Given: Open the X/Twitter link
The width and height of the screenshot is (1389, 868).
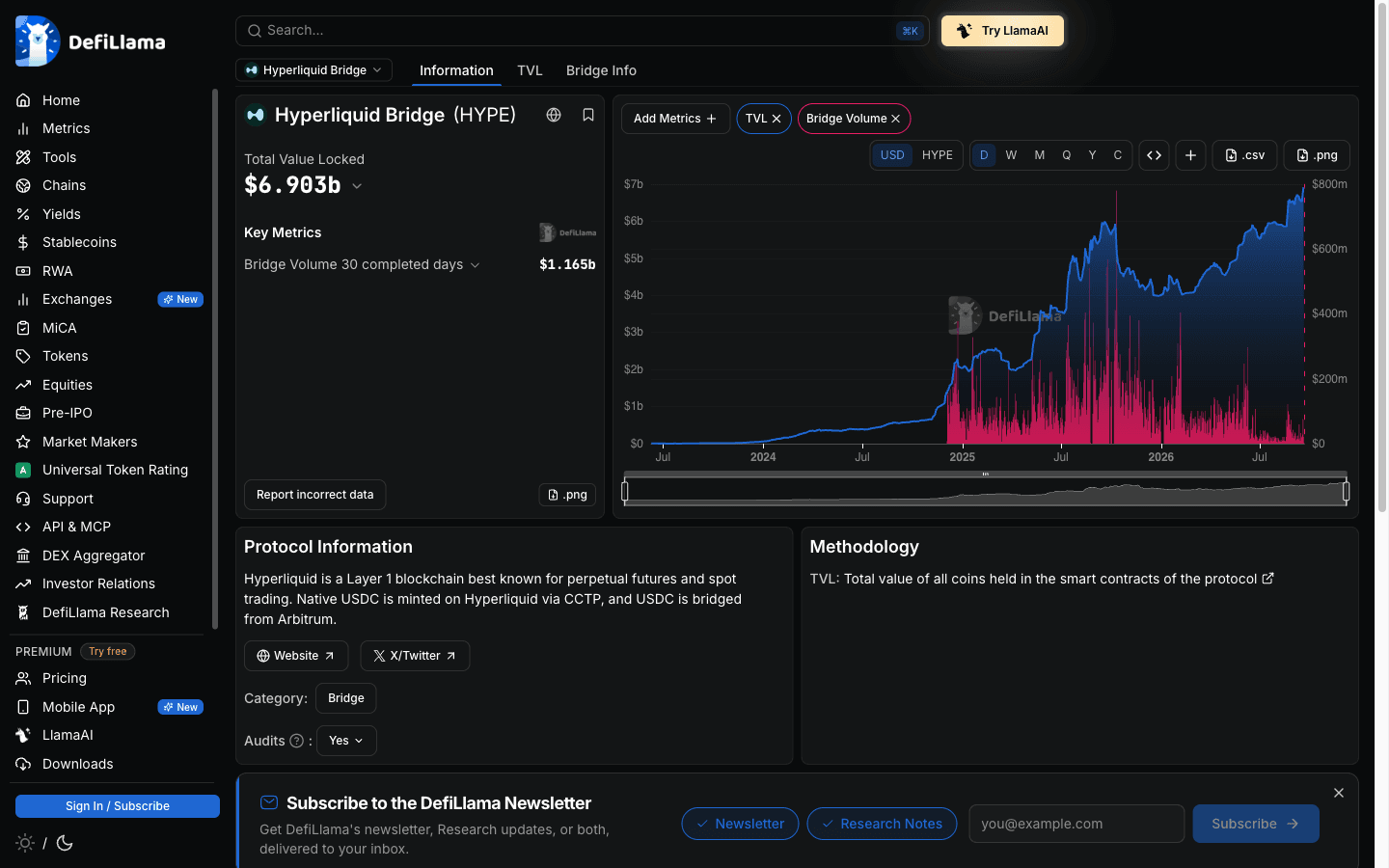Looking at the screenshot, I should [415, 656].
